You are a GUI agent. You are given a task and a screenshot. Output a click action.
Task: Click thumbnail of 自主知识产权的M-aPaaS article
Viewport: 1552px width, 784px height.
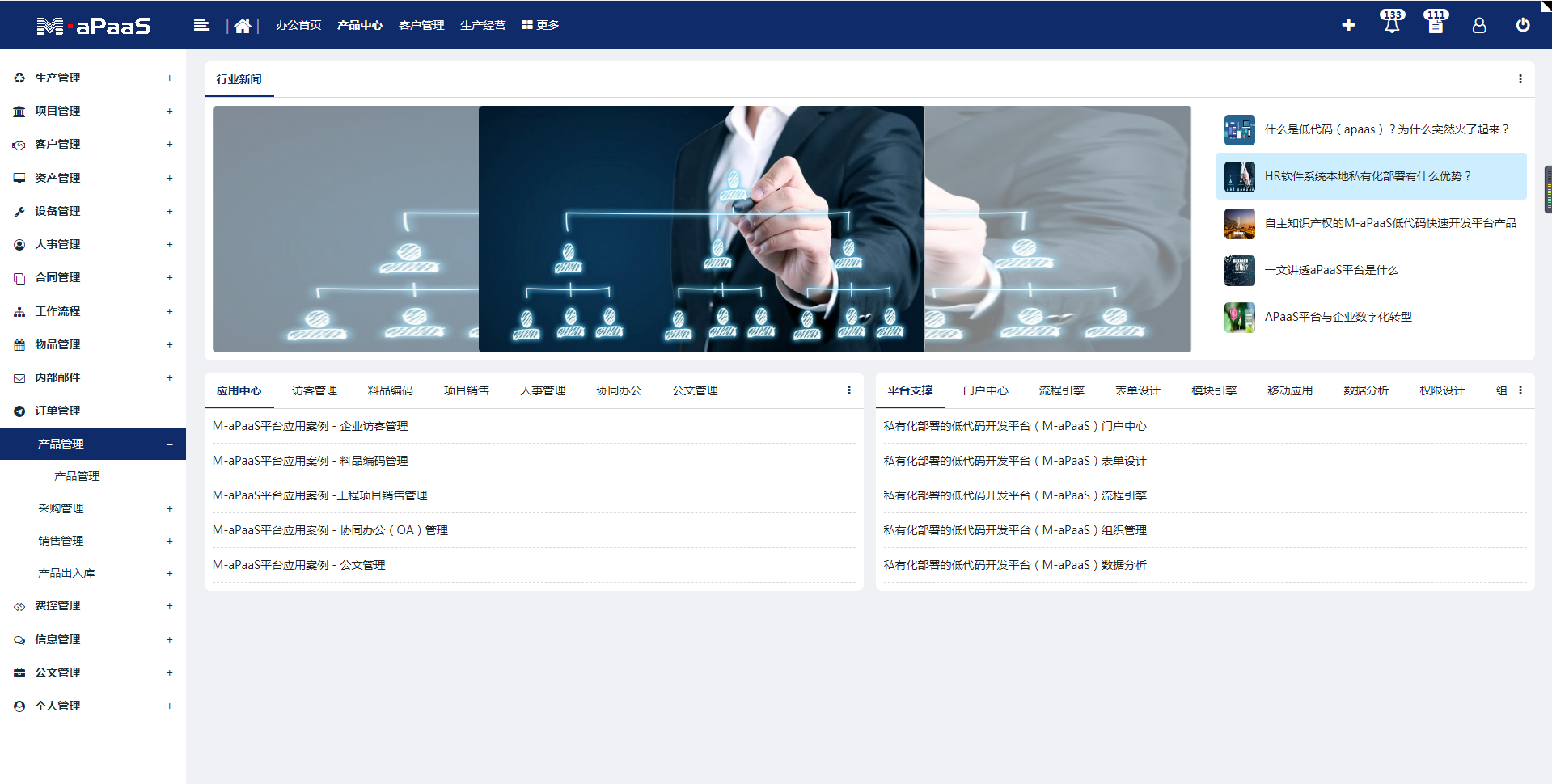[x=1240, y=224]
